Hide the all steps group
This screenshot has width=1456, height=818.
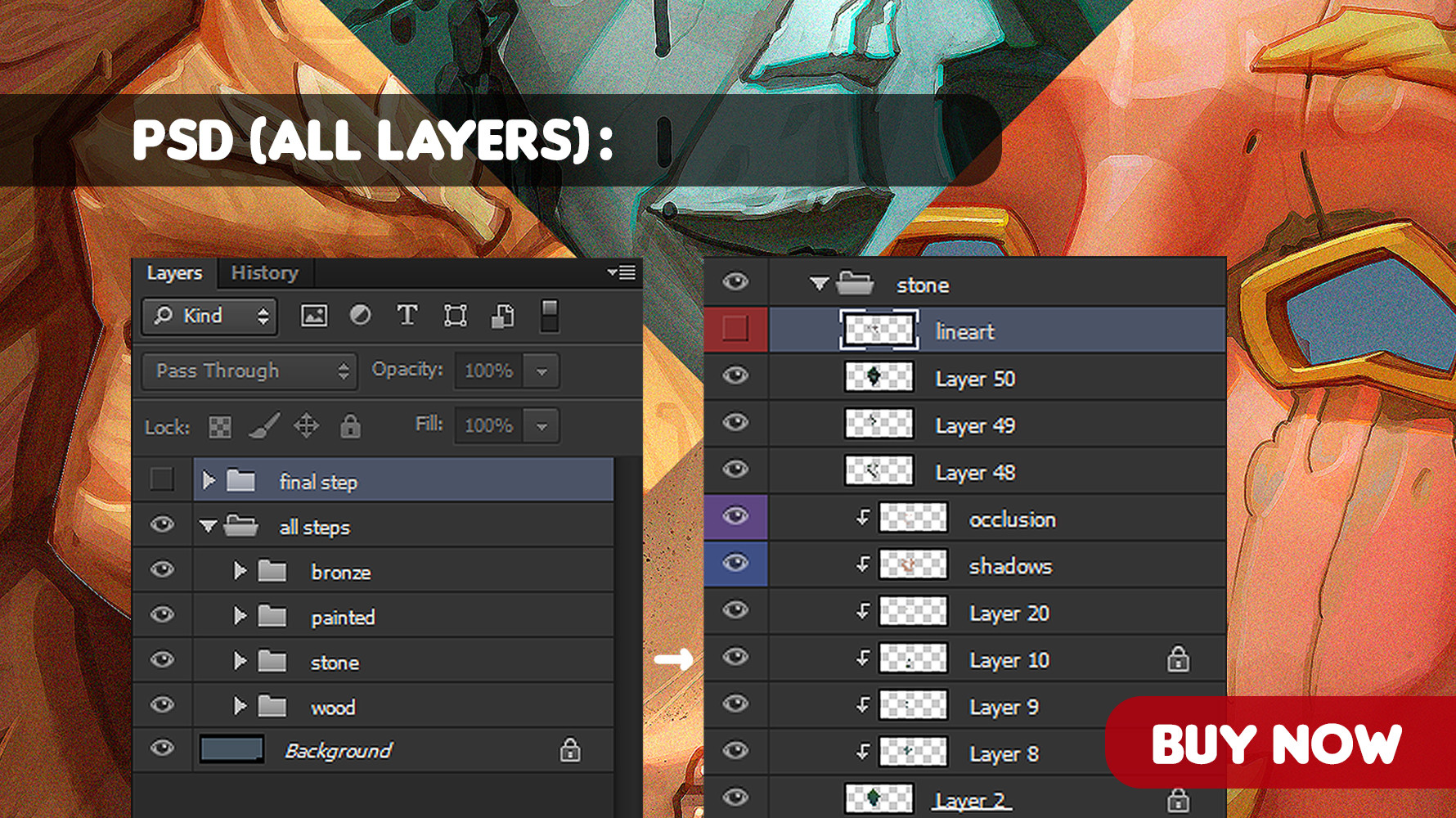[162, 524]
